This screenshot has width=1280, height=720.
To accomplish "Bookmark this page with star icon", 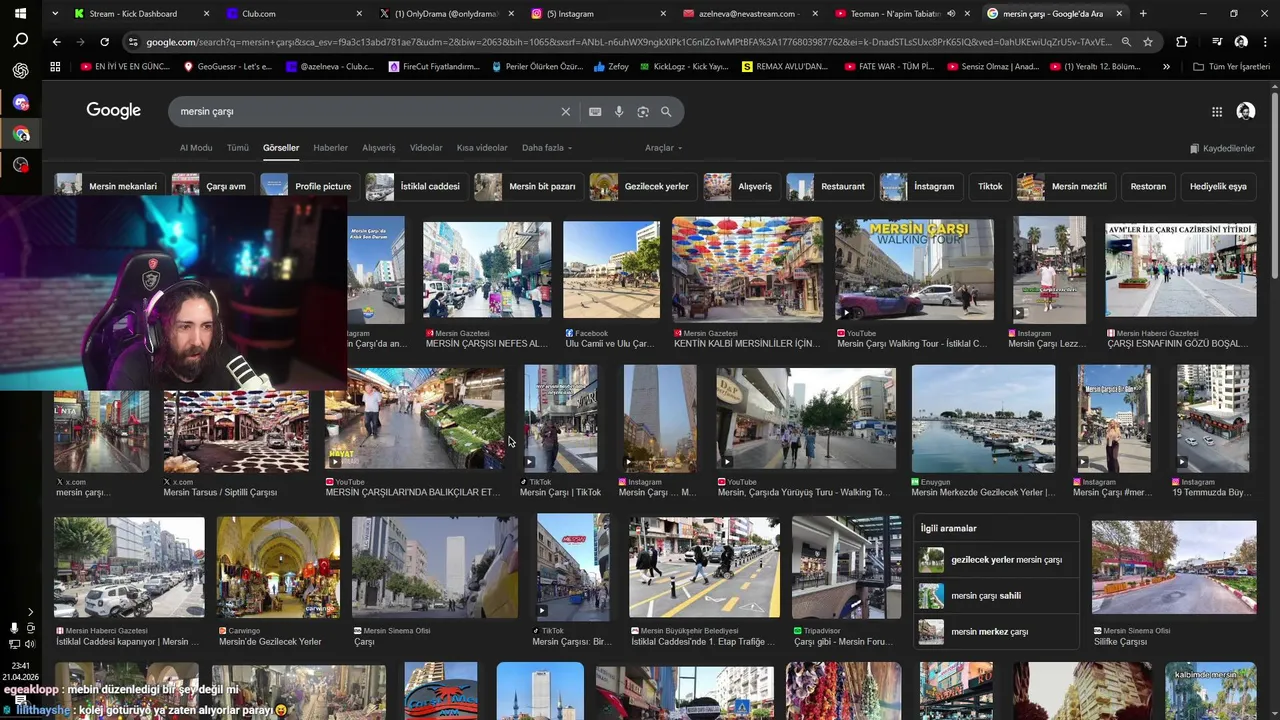I will [1148, 42].
